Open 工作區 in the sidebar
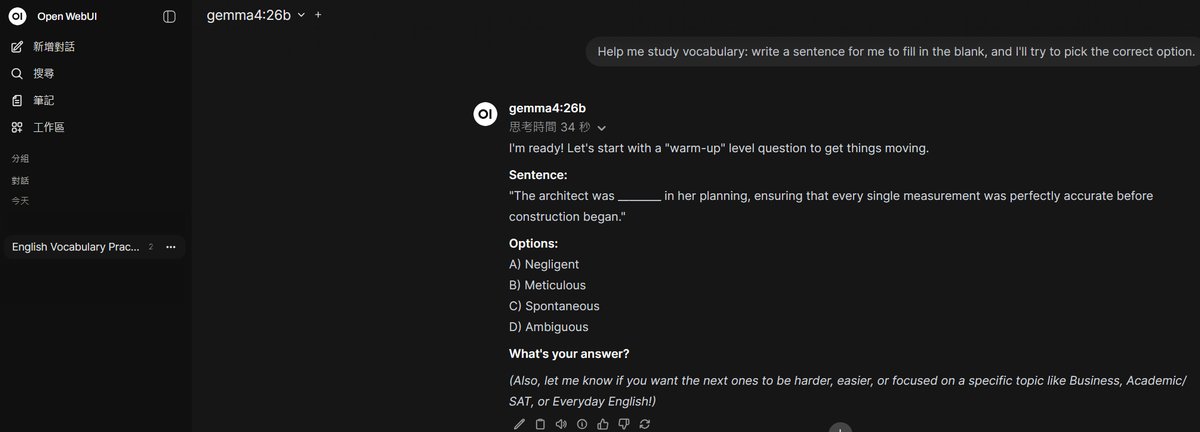The height and width of the screenshot is (432, 1200). coord(48,128)
